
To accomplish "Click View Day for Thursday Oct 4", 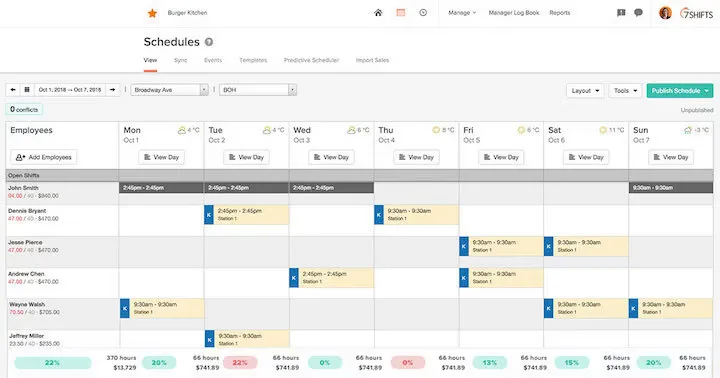I will (x=416, y=157).
